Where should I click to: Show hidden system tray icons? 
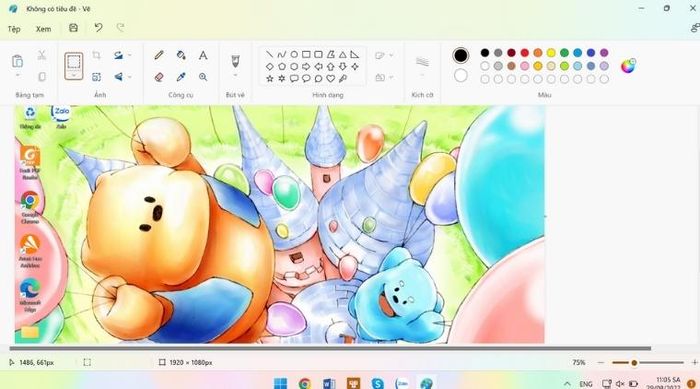[567, 384]
